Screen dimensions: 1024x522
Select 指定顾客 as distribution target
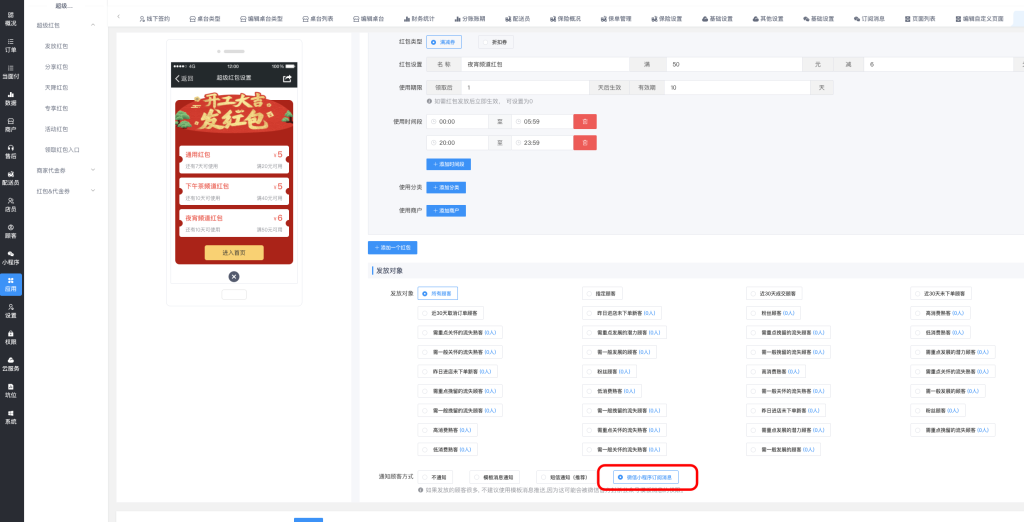(x=603, y=293)
